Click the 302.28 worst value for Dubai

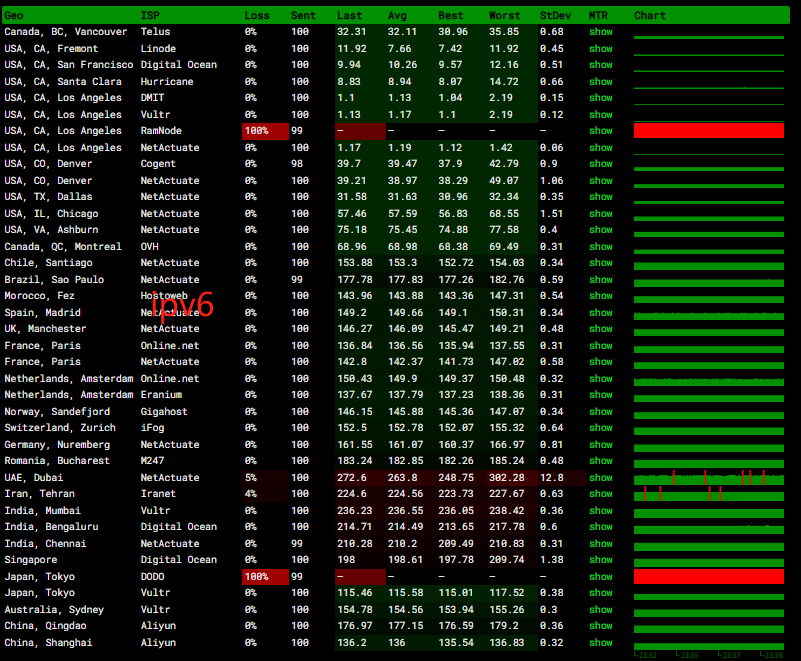(x=506, y=478)
